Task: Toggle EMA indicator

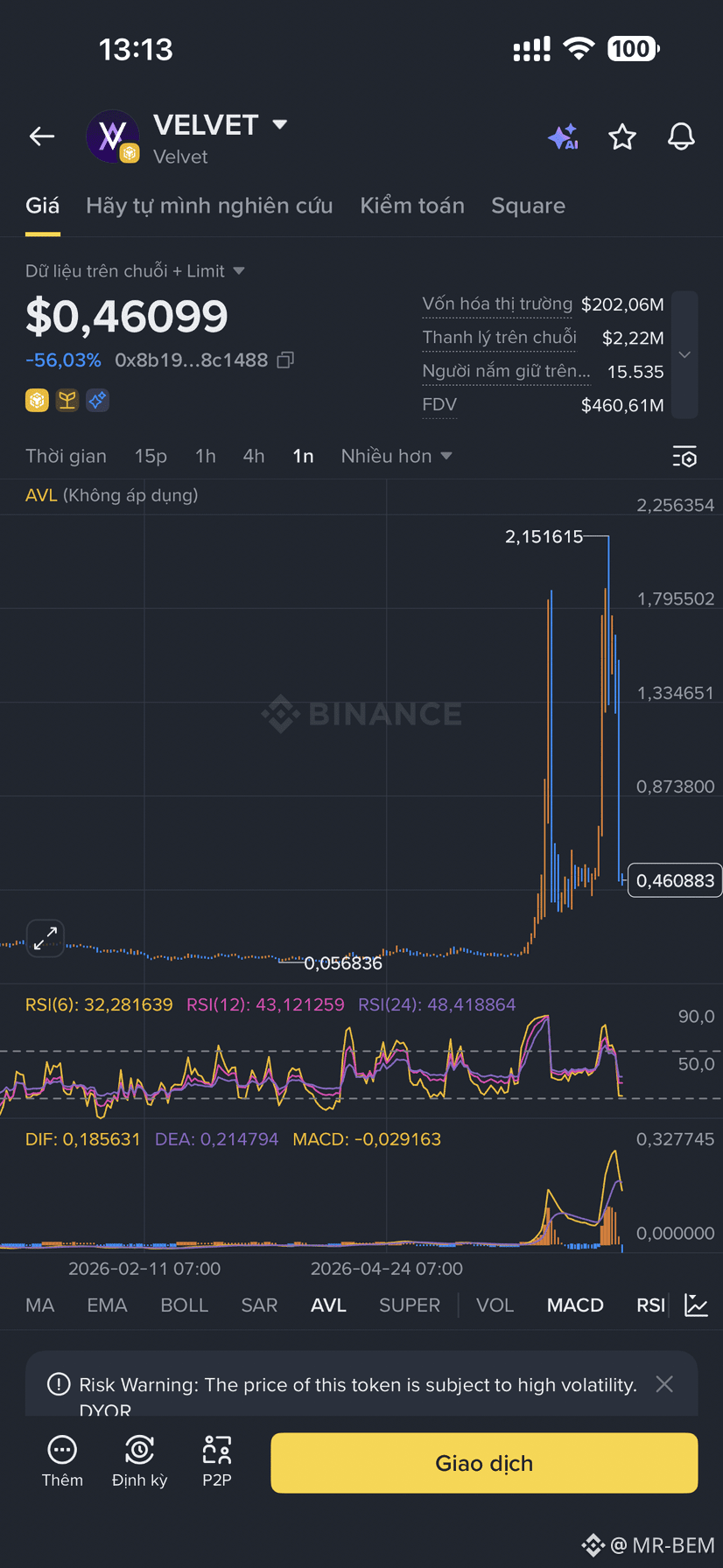Action: (x=107, y=1305)
